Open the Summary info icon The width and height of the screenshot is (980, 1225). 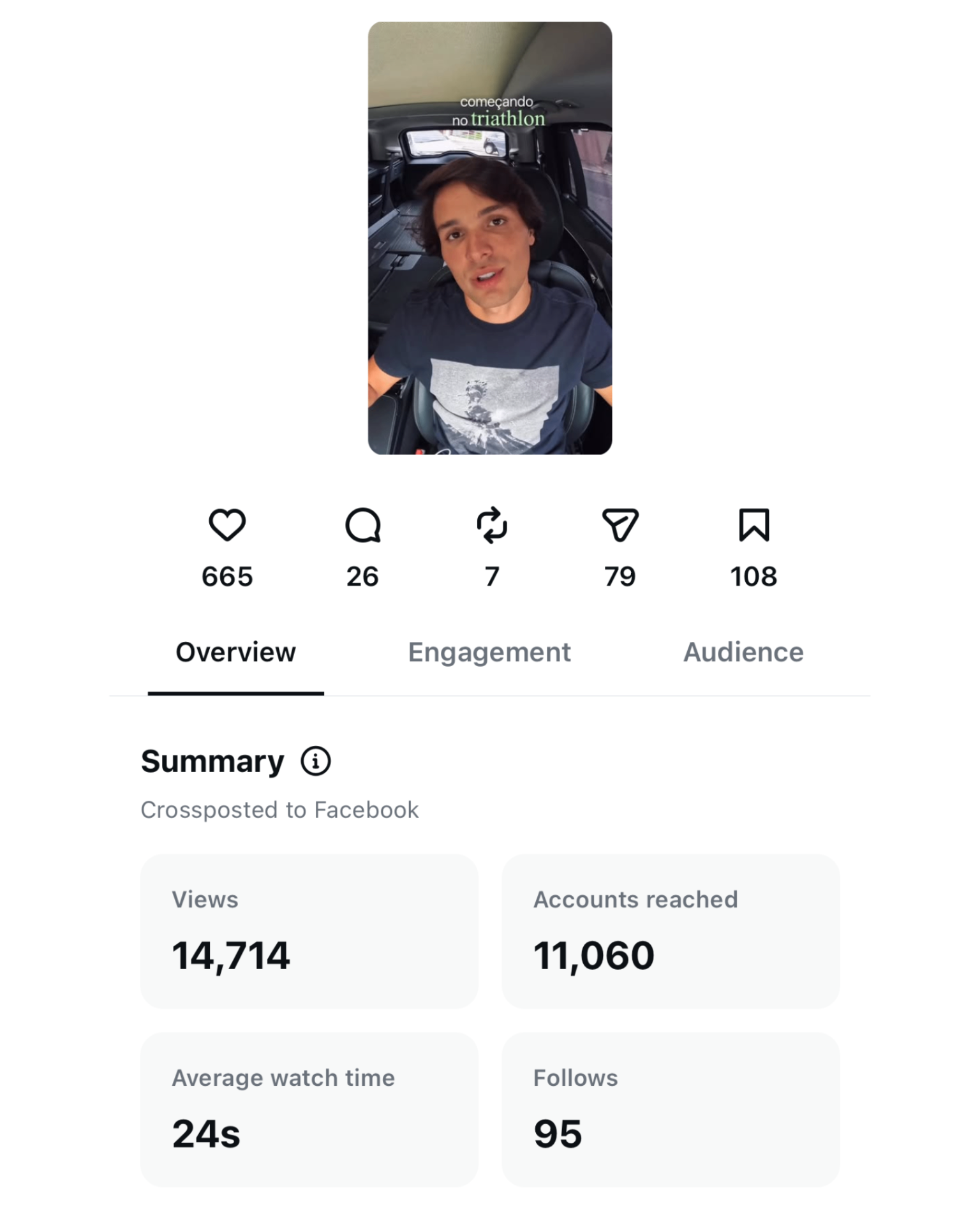pos(316,761)
